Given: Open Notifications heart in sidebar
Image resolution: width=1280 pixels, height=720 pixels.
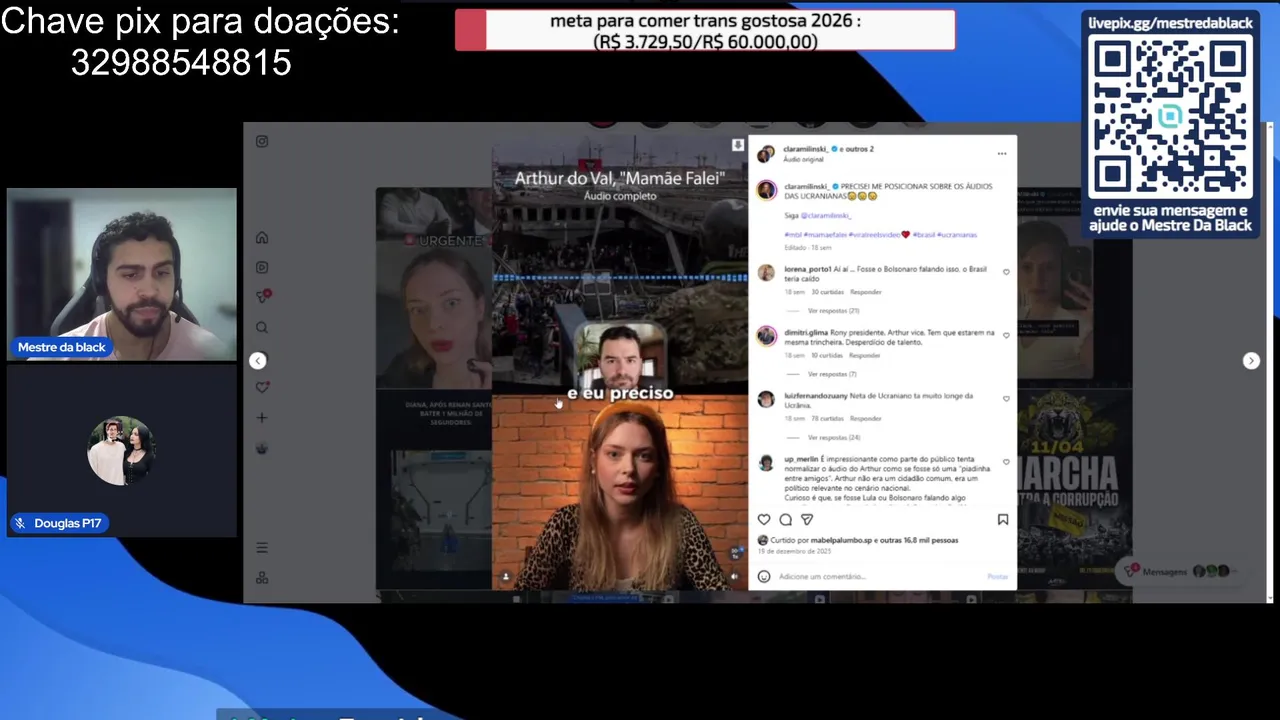Looking at the screenshot, I should (262, 388).
